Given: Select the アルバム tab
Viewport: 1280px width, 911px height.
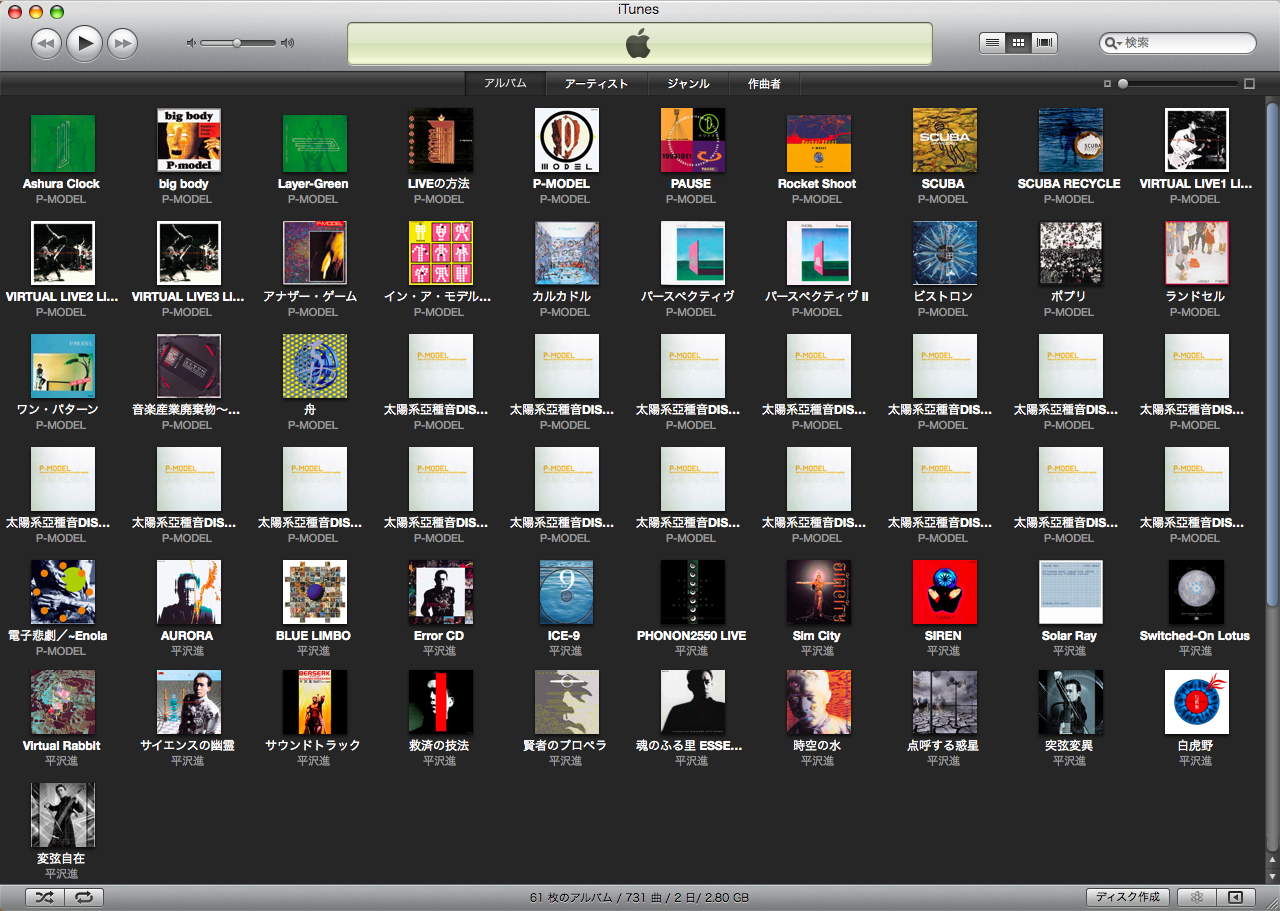Looking at the screenshot, I should point(505,84).
